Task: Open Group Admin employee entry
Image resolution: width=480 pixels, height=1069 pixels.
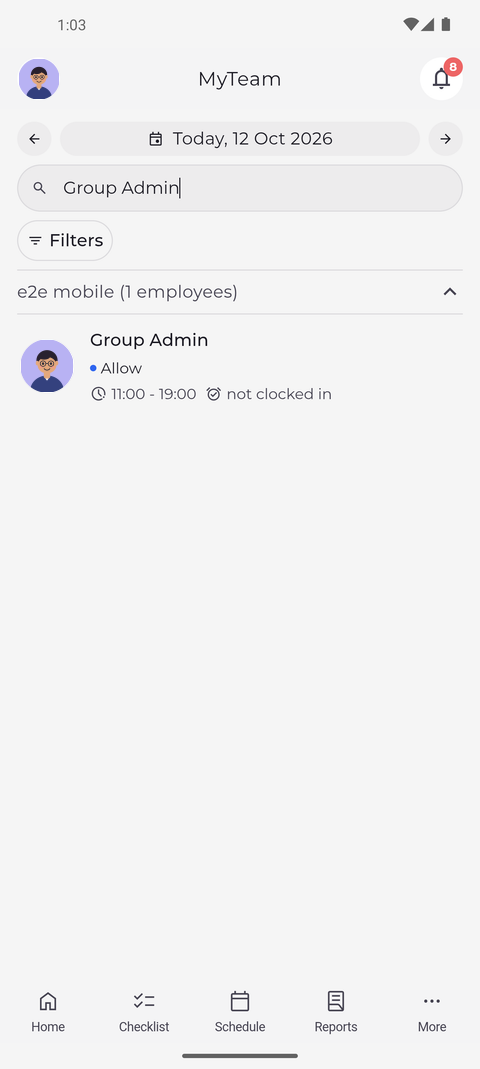Action: pyautogui.click(x=240, y=366)
